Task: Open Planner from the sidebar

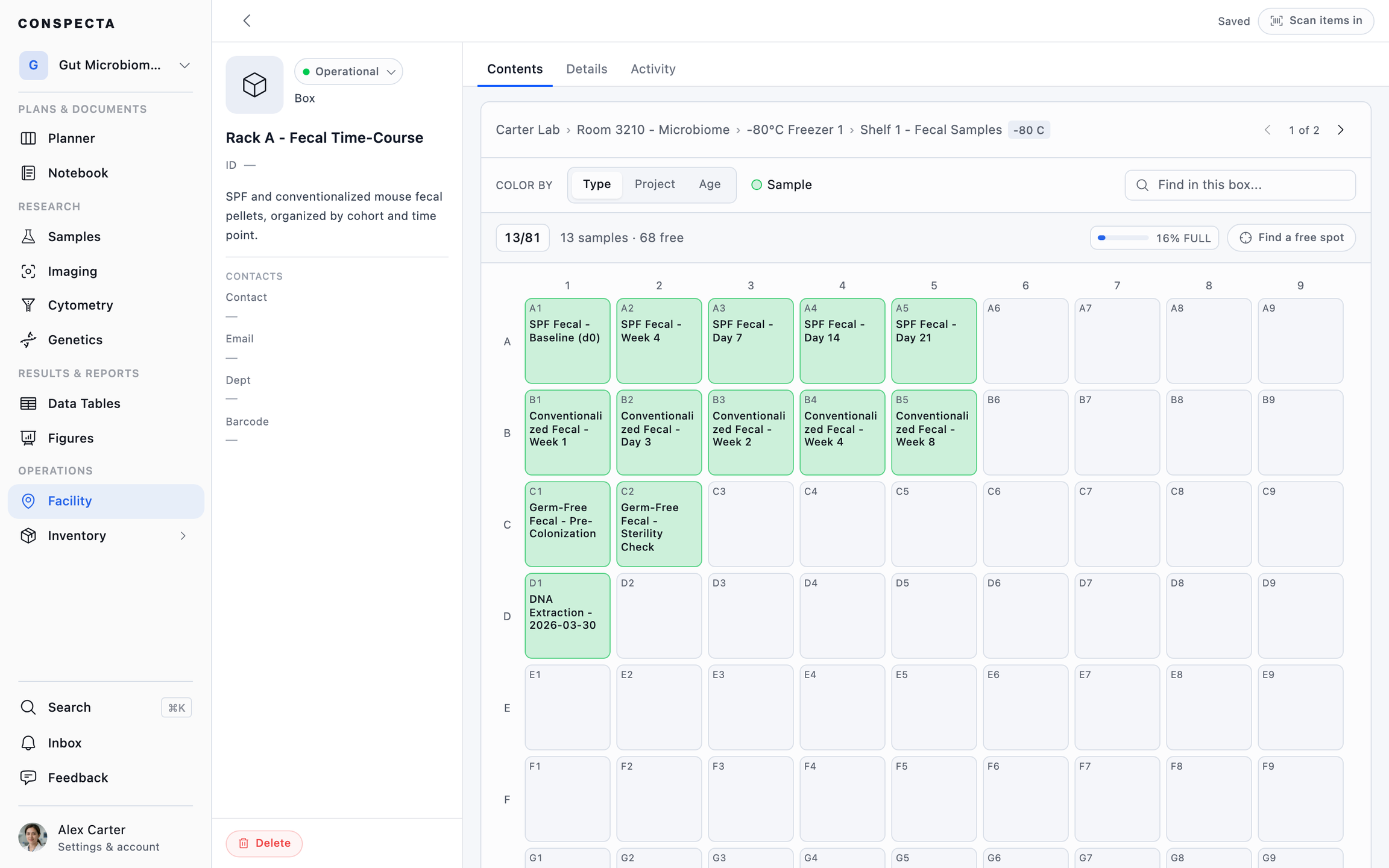Action: pos(106,138)
